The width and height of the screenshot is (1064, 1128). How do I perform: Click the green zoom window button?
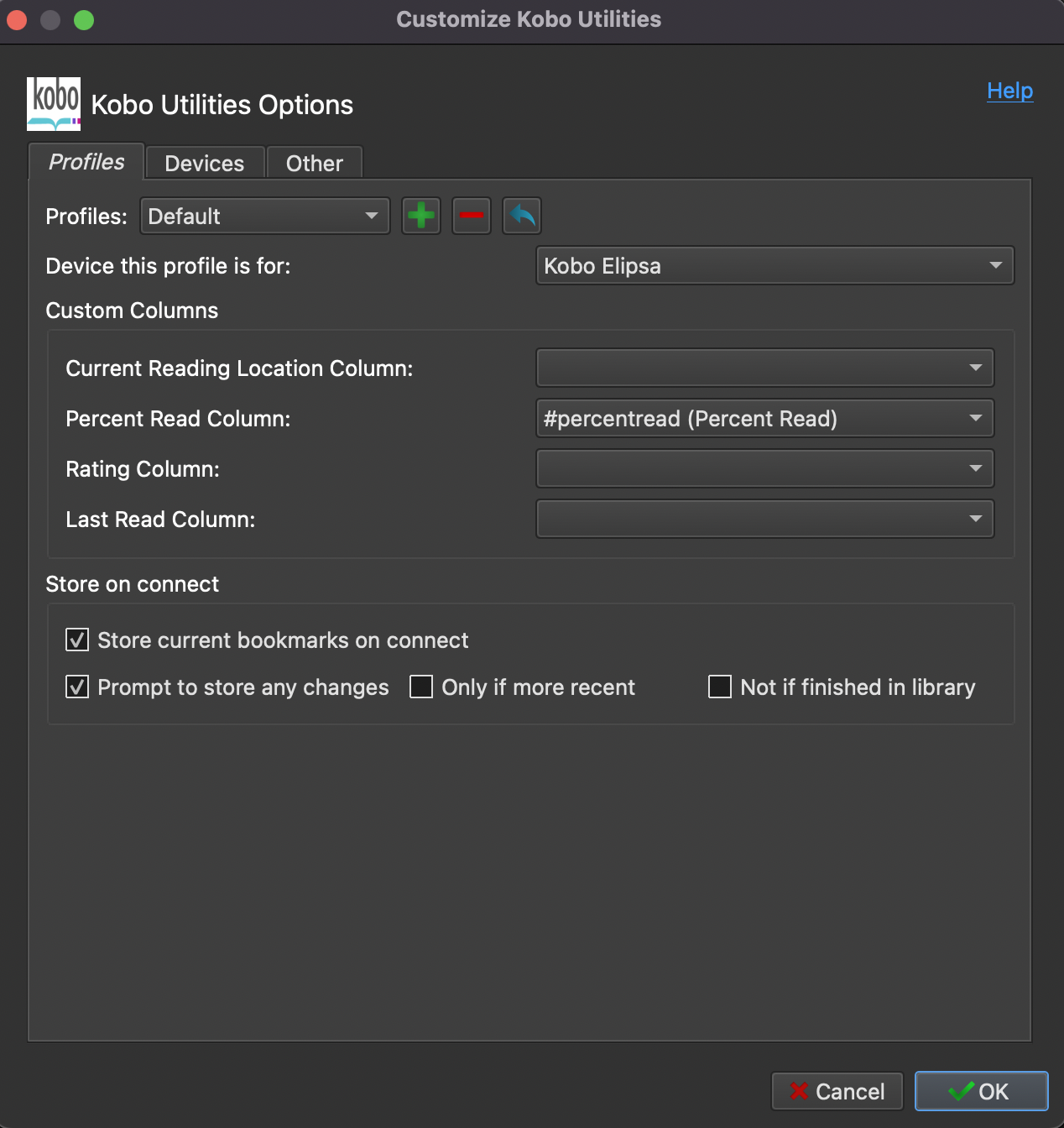click(x=84, y=19)
